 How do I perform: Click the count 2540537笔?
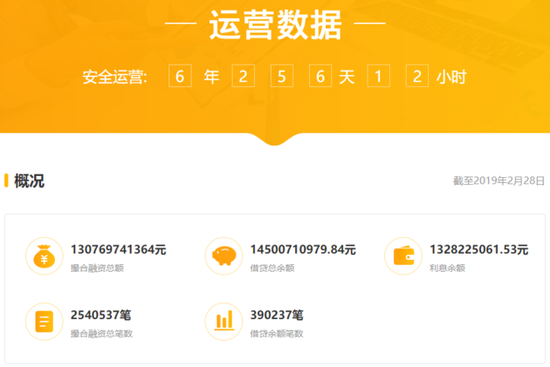pos(101,315)
